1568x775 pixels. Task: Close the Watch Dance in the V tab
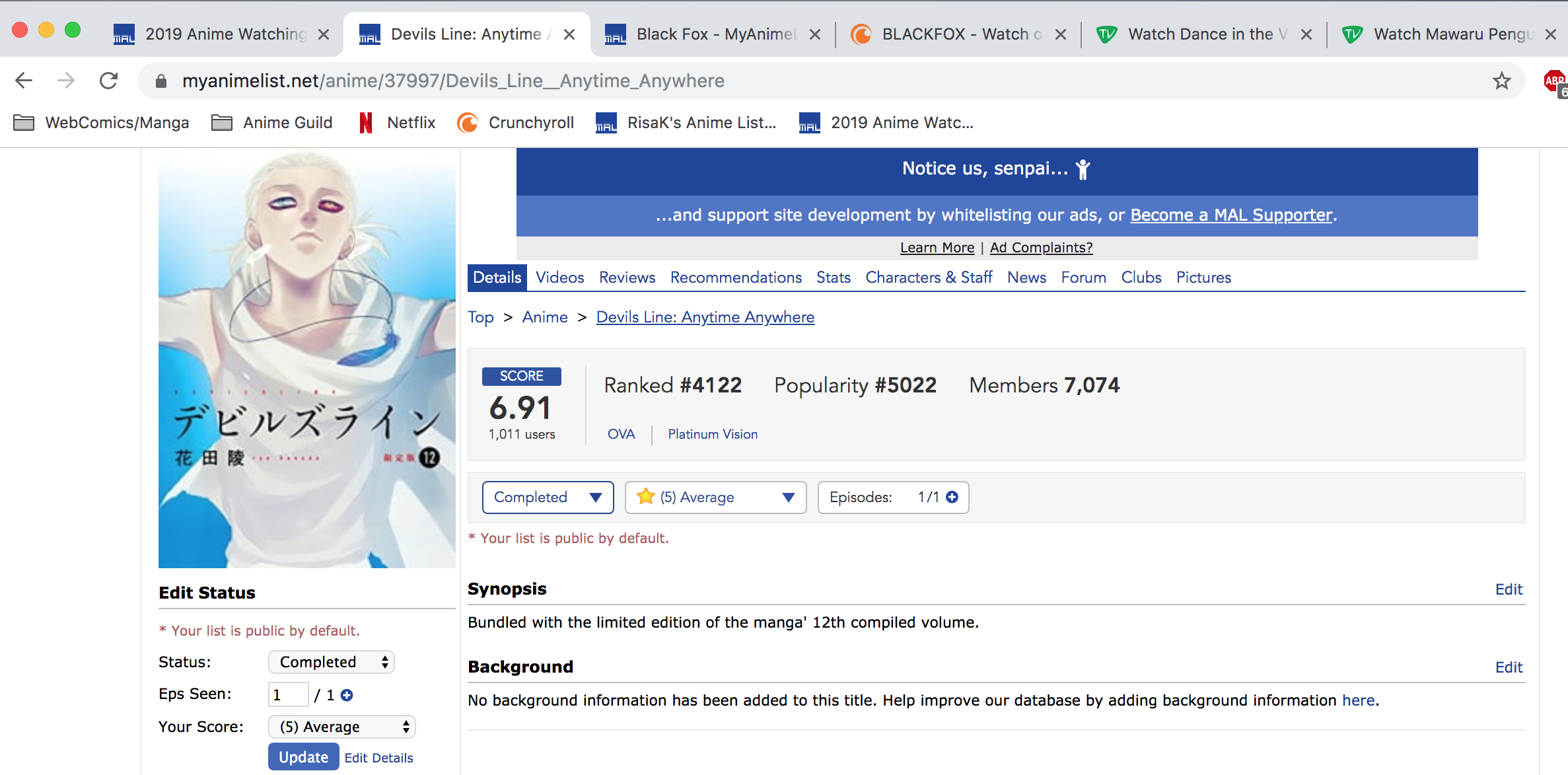[1306, 34]
